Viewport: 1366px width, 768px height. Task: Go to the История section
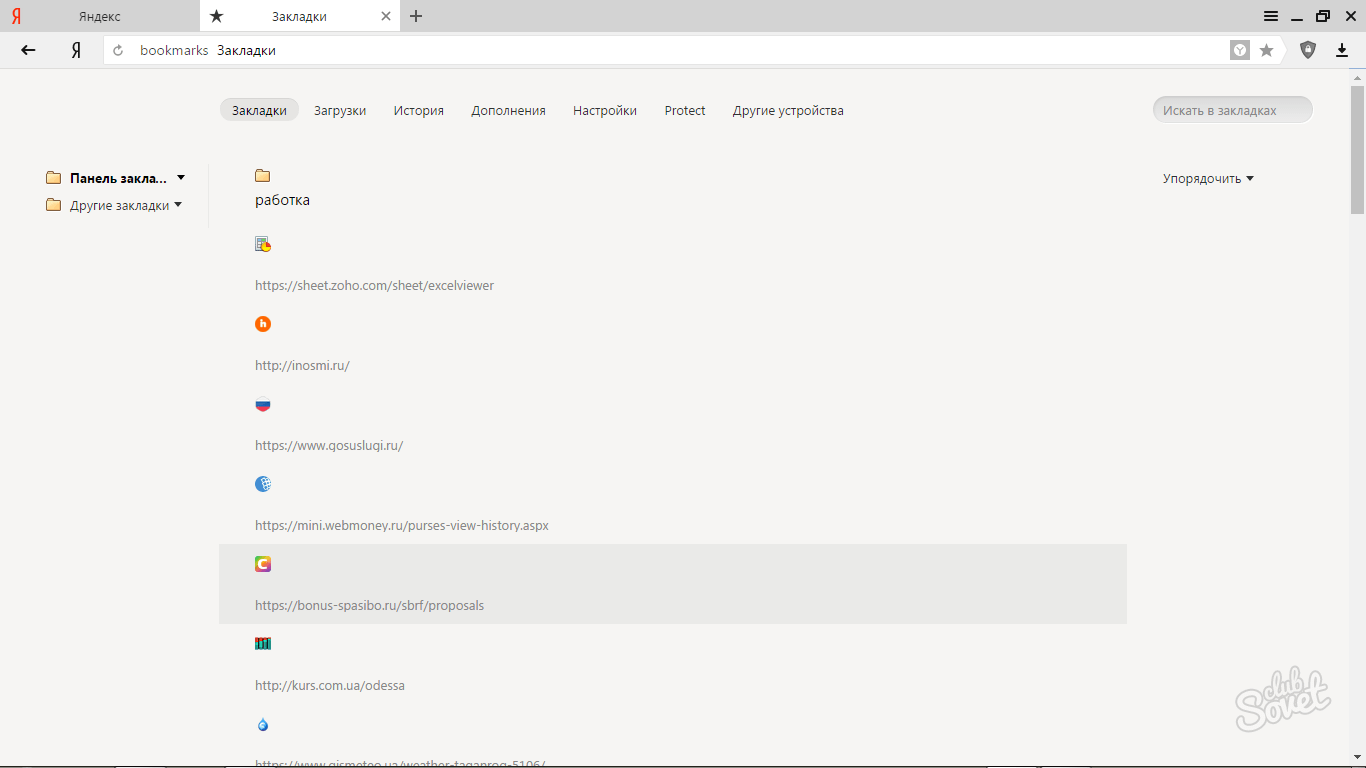[x=418, y=111]
